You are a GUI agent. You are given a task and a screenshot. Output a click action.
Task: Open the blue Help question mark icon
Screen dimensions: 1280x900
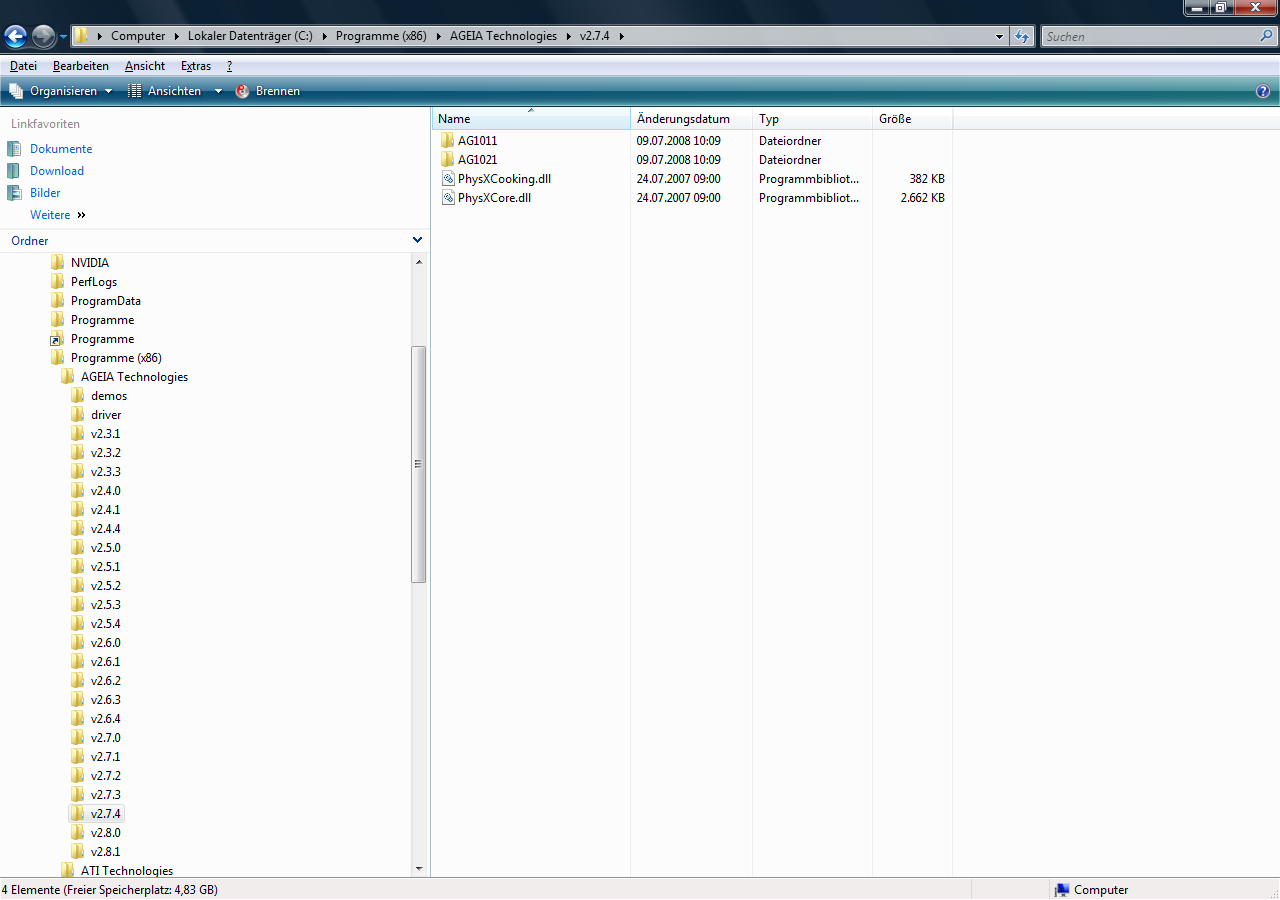coord(1263,91)
